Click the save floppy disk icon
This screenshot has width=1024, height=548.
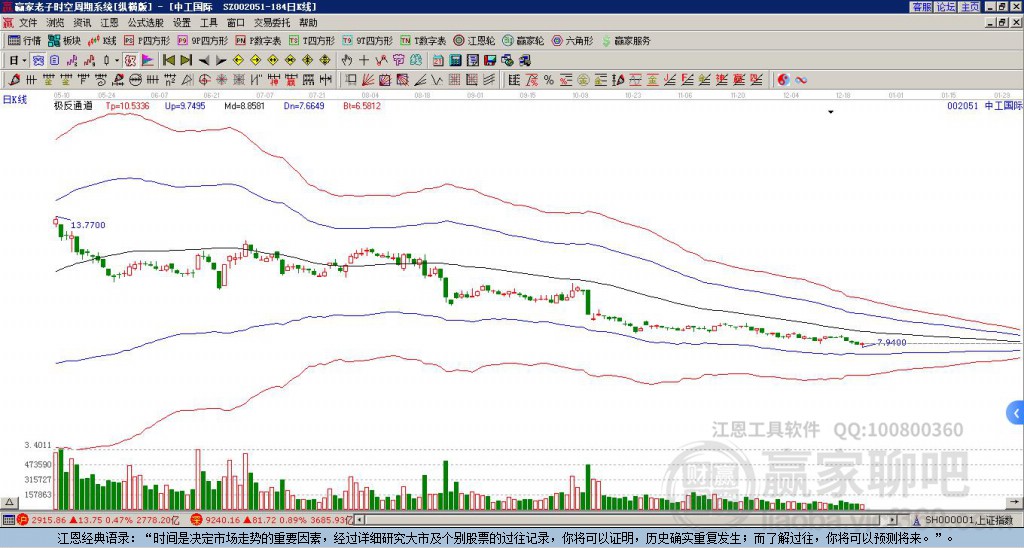tap(490, 61)
